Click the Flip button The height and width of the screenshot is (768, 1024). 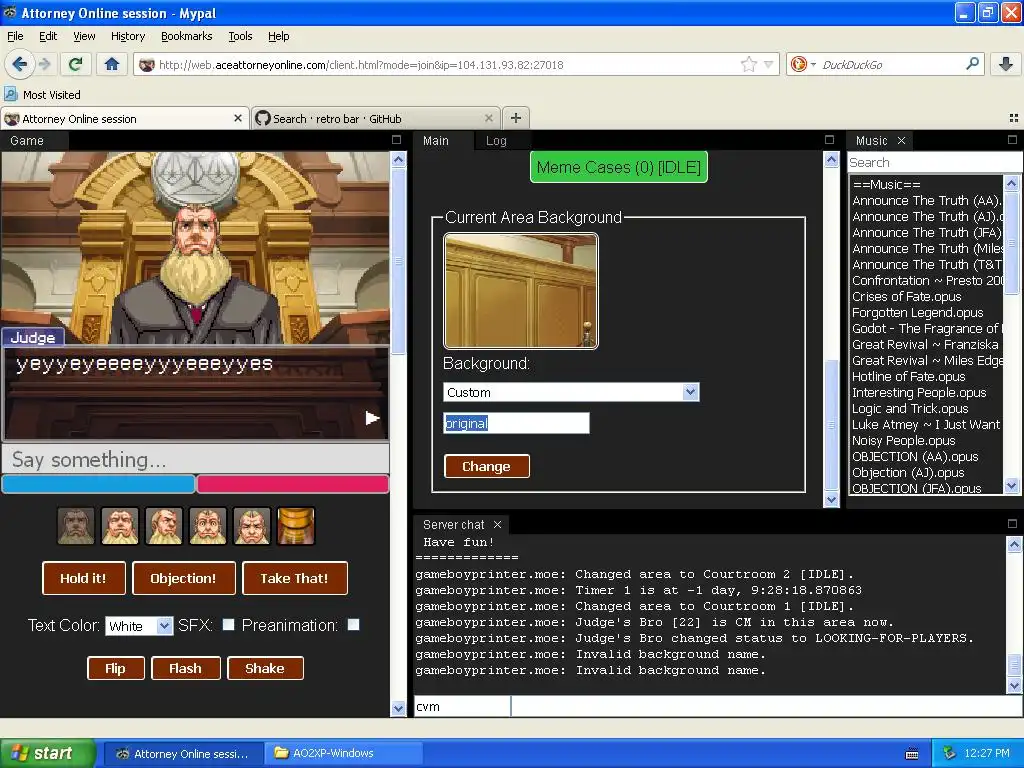(x=116, y=668)
